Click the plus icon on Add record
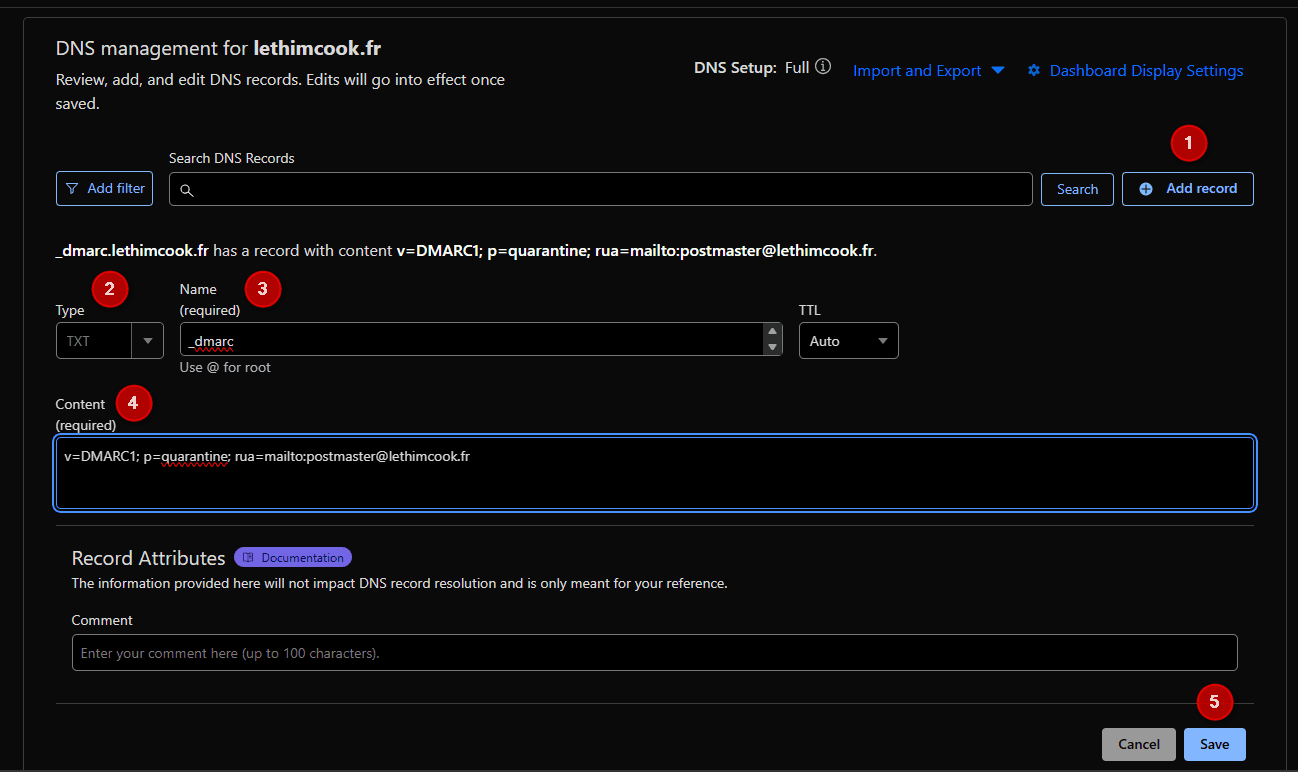 tap(1146, 189)
